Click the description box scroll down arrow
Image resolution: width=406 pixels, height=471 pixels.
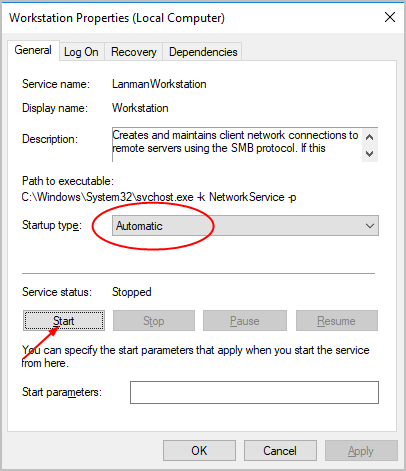(369, 154)
